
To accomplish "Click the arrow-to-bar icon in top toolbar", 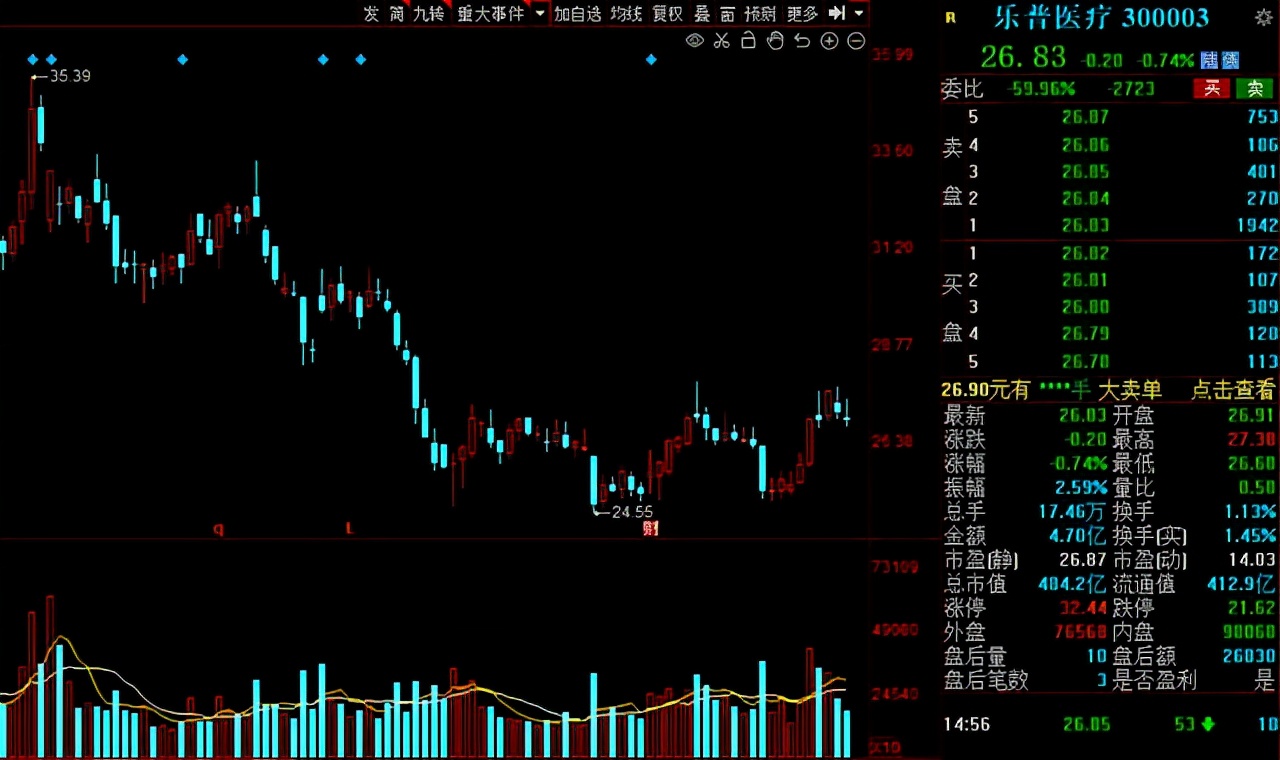I will (837, 13).
